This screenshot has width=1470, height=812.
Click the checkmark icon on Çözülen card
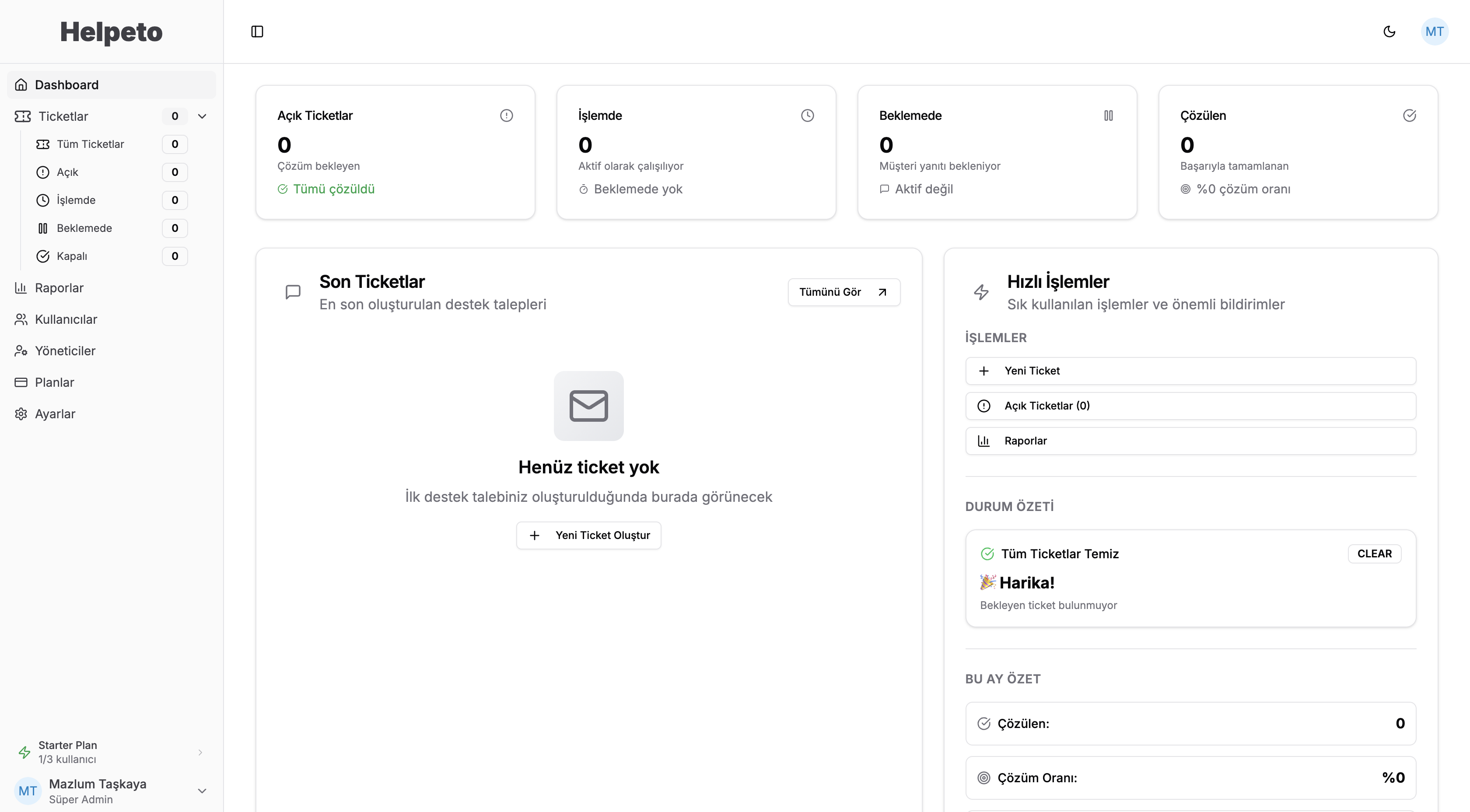click(x=1409, y=116)
